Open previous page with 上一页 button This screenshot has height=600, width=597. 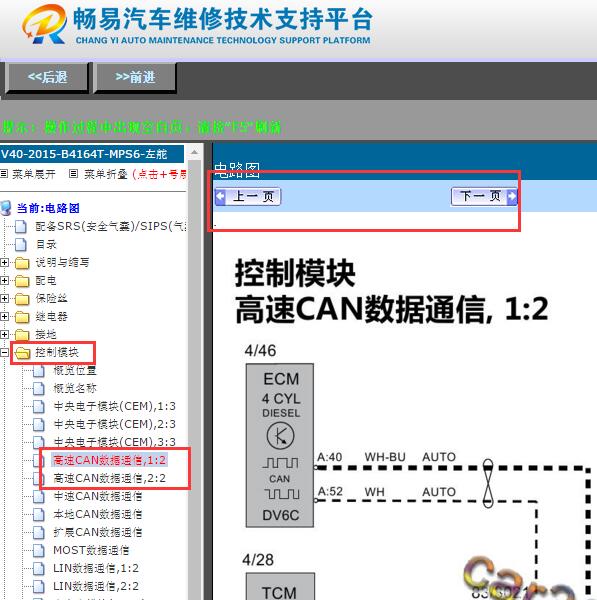(x=248, y=197)
